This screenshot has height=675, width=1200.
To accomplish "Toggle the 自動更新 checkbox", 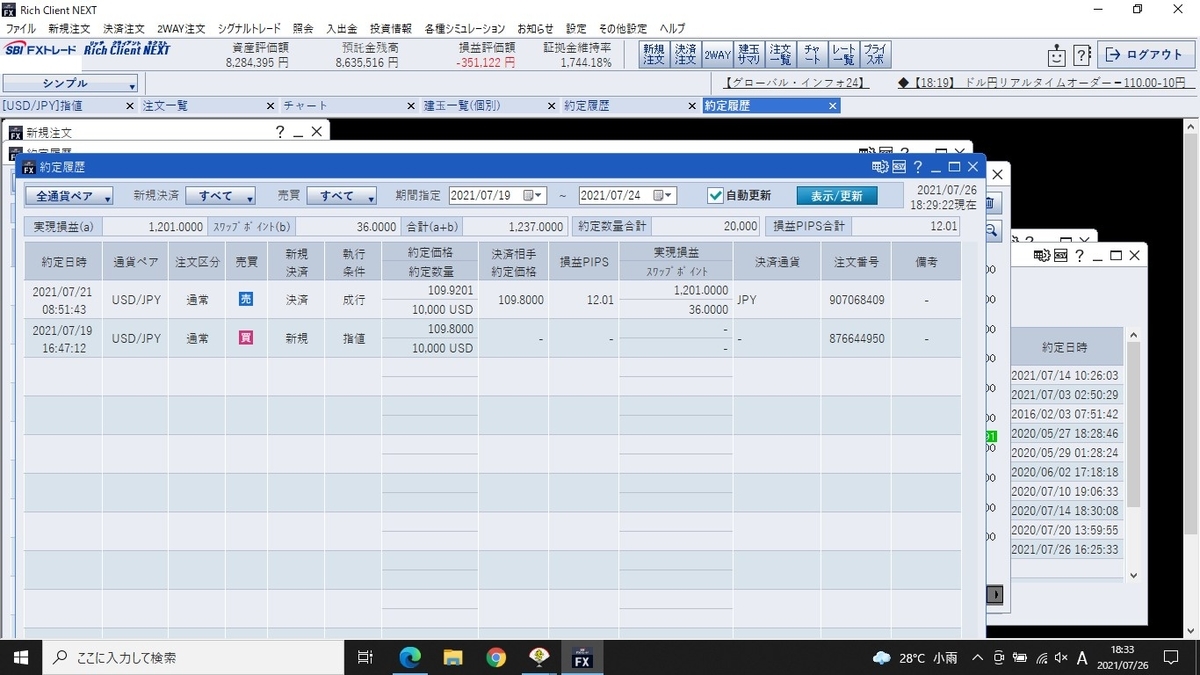I will tap(715, 196).
